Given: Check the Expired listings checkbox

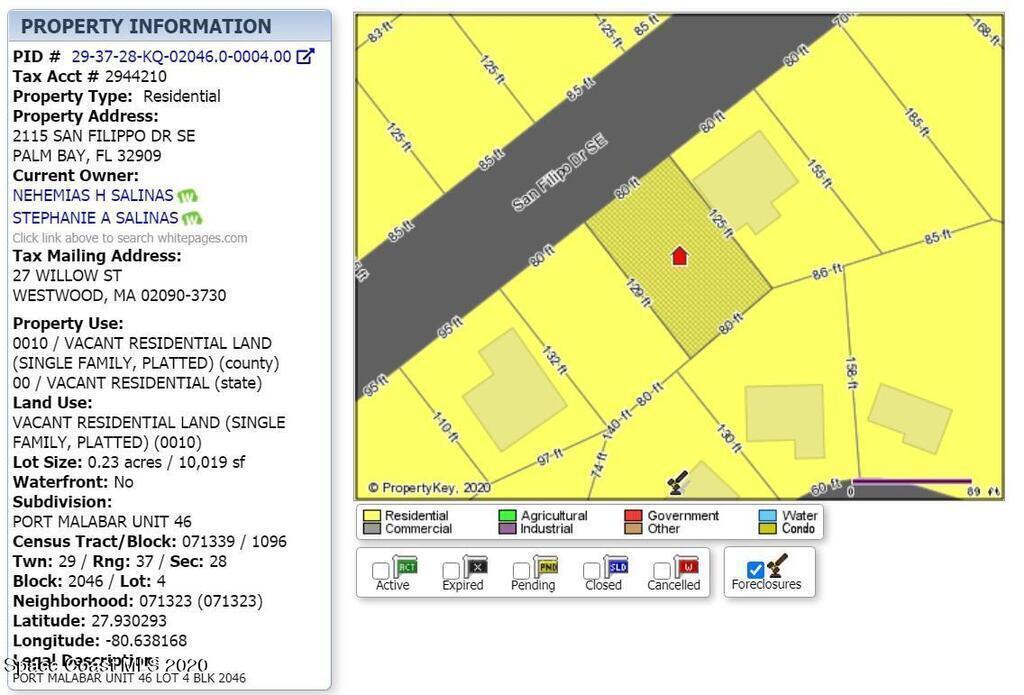Looking at the screenshot, I should [x=451, y=570].
